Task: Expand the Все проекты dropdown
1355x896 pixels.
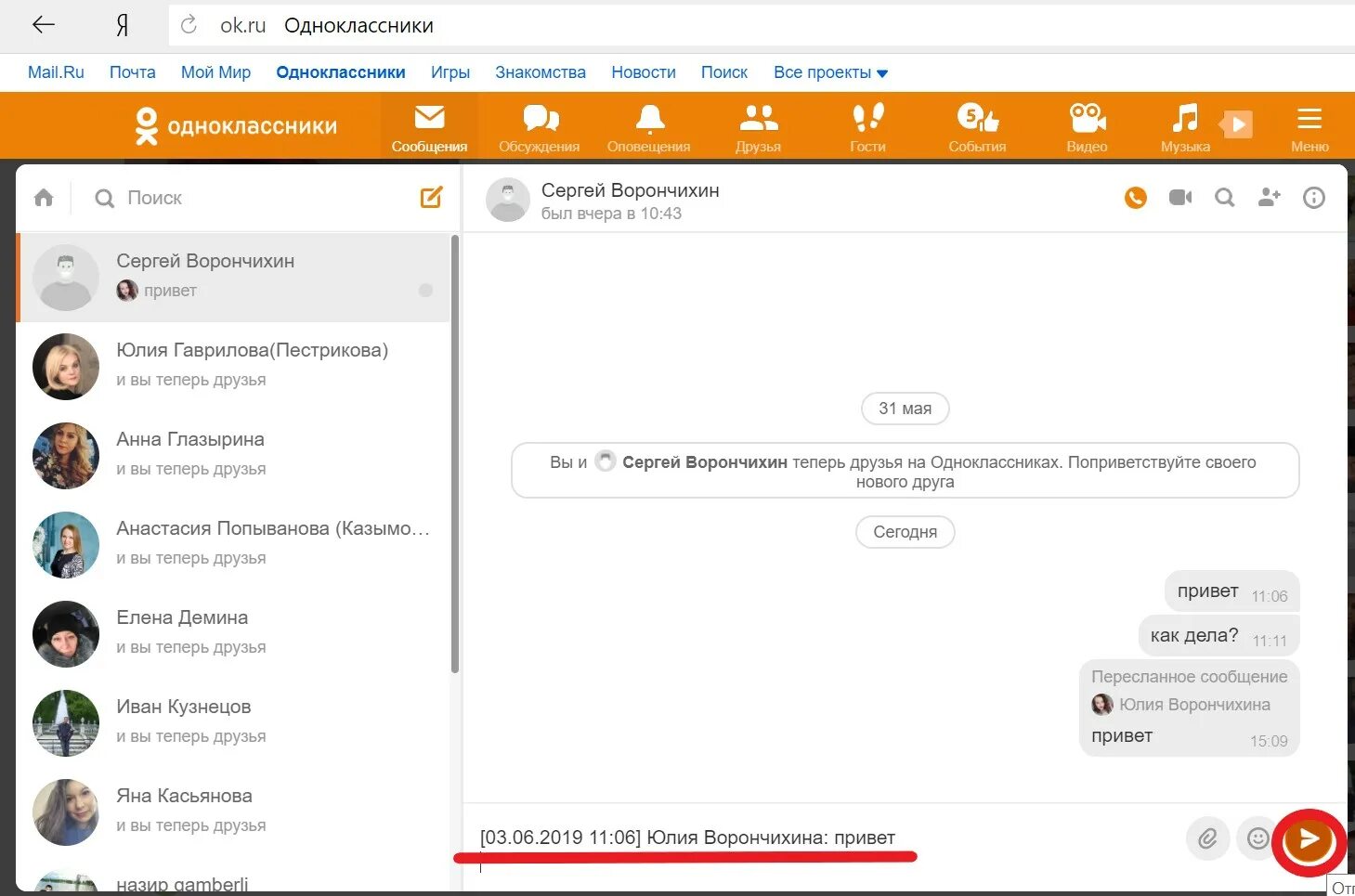Action: (x=830, y=72)
